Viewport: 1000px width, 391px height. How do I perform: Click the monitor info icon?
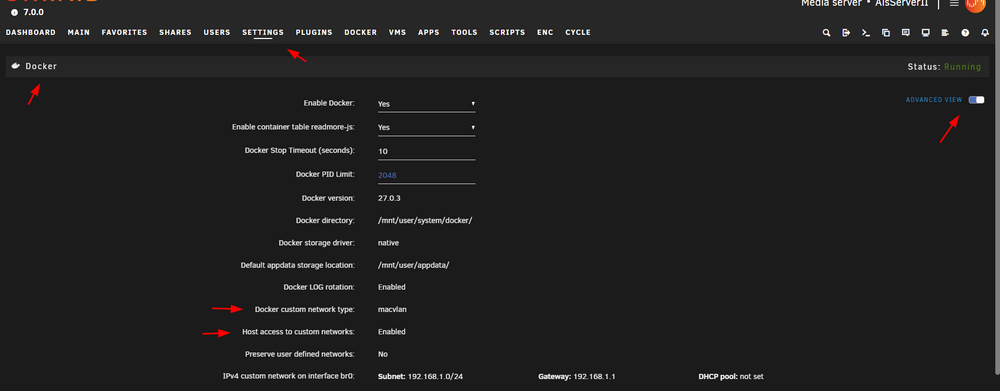(925, 33)
